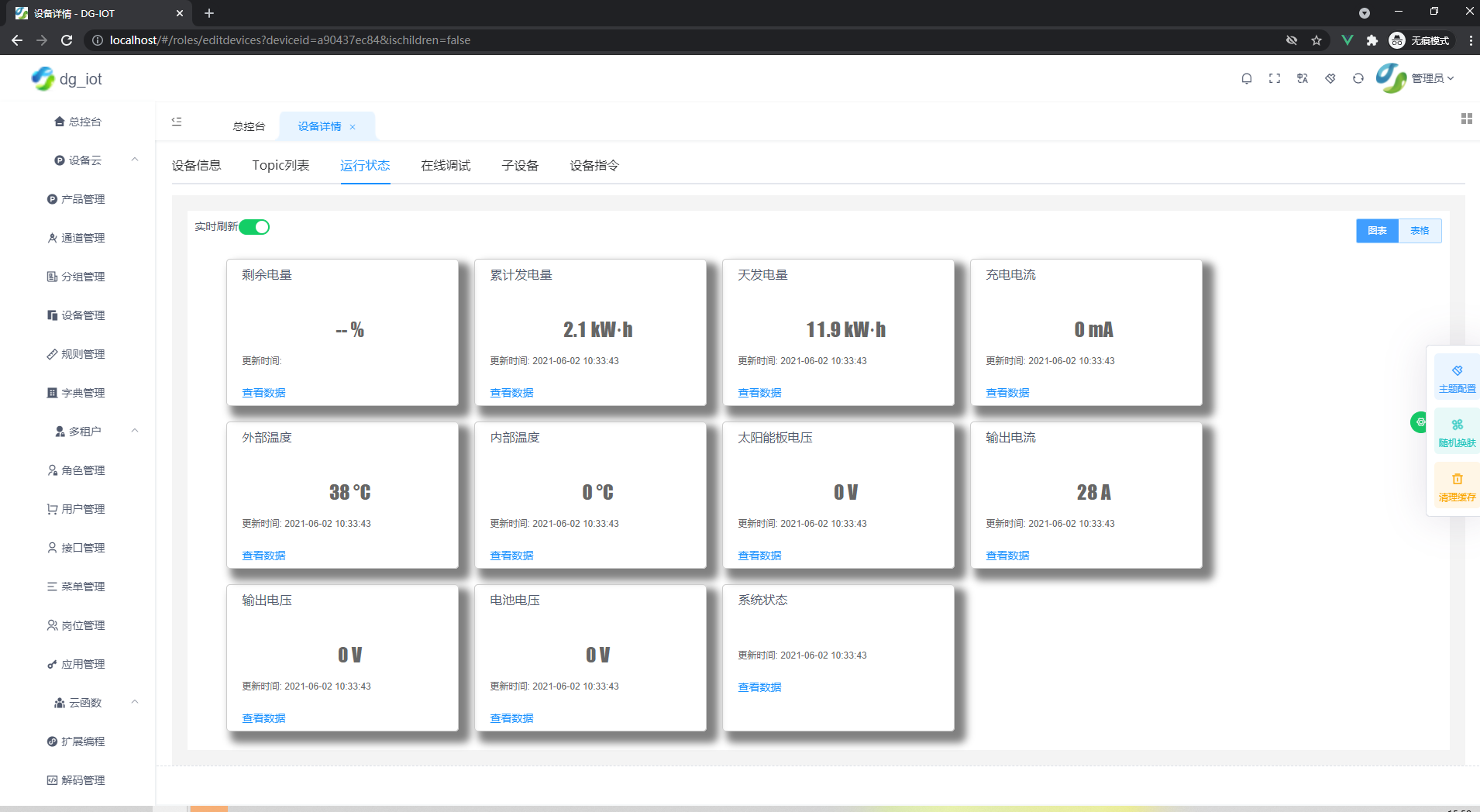1480x812 pixels.
Task: View data for 外部温度 card
Action: click(x=263, y=556)
